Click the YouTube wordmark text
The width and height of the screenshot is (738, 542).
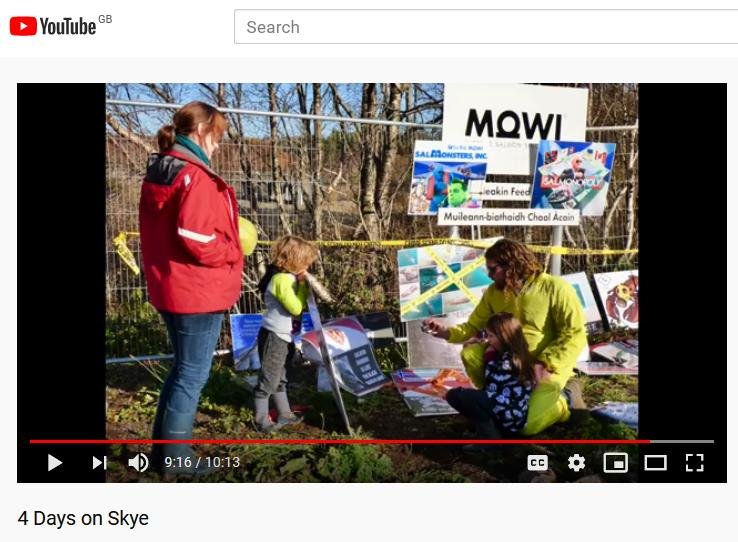tap(68, 26)
